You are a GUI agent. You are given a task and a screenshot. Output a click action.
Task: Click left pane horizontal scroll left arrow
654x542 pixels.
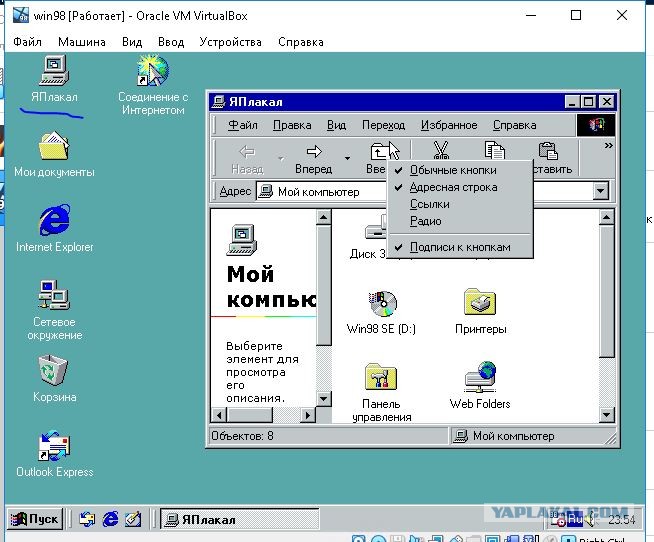[219, 415]
